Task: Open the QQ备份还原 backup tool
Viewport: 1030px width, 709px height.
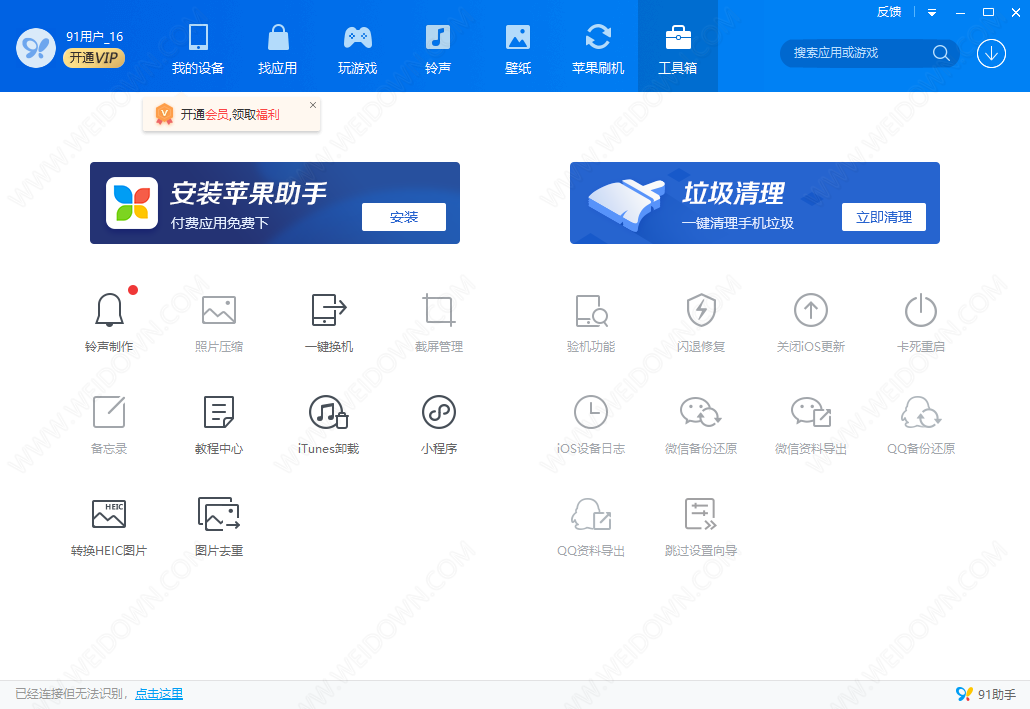Action: coord(921,424)
